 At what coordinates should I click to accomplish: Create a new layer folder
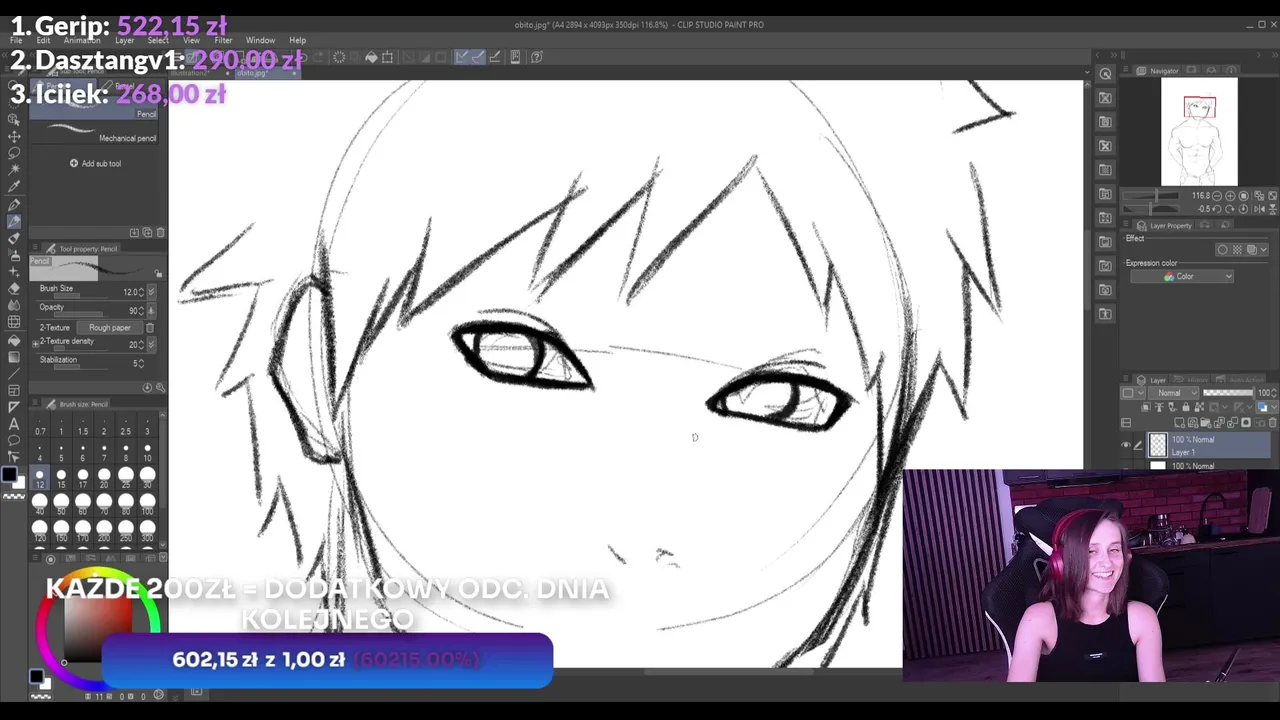[x=1205, y=423]
